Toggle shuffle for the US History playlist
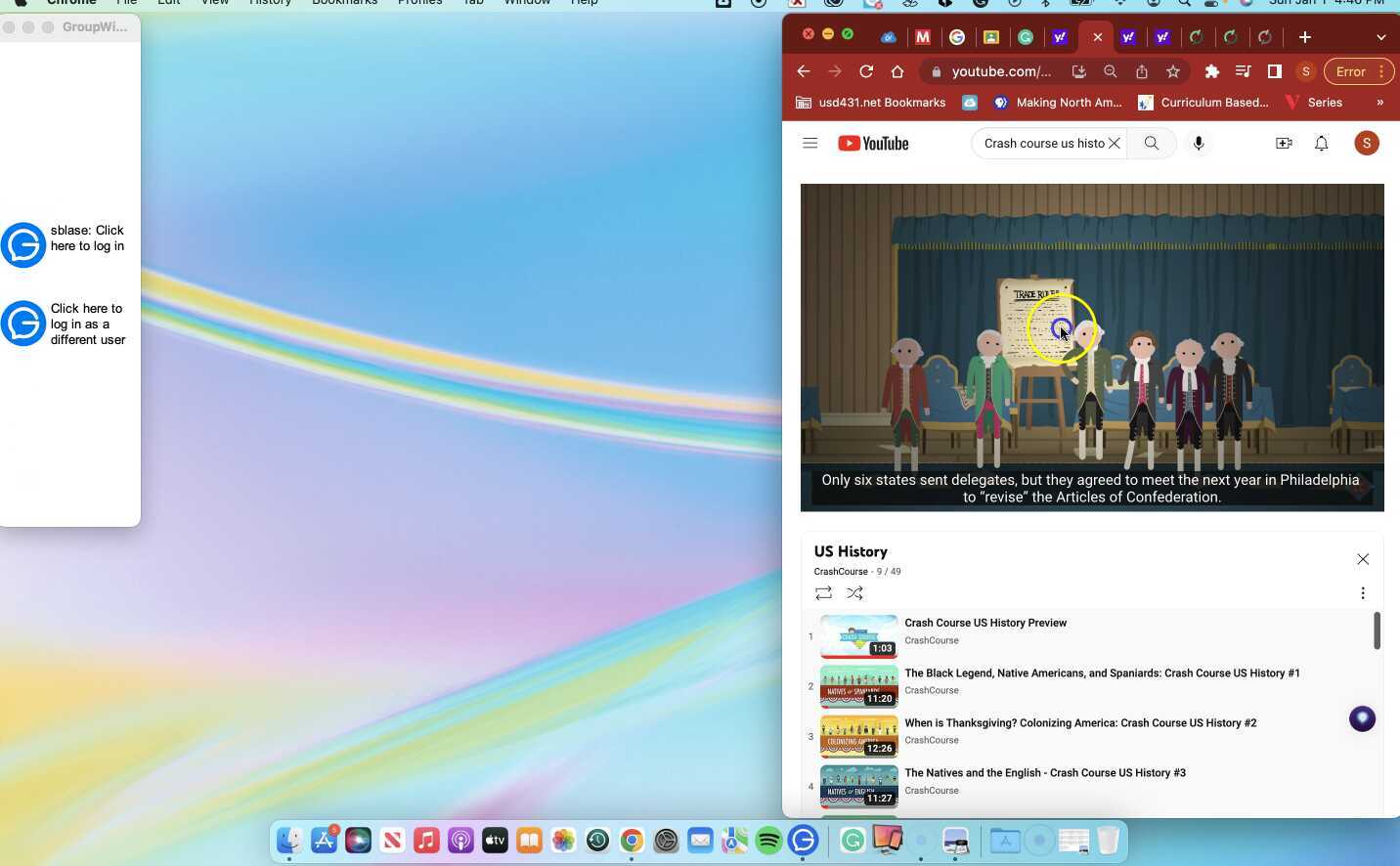Image resolution: width=1400 pixels, height=866 pixels. 854,593
